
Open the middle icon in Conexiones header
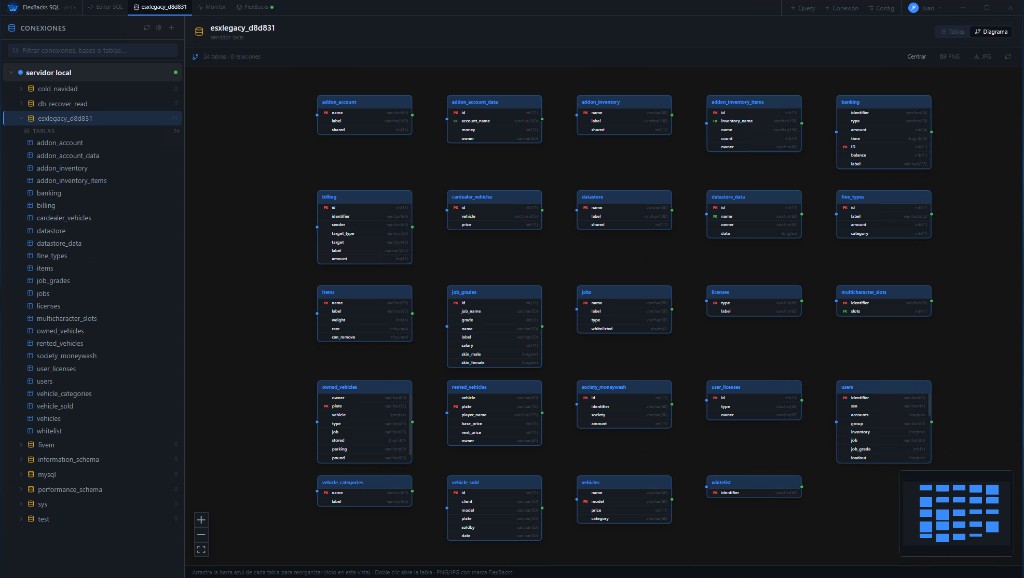[x=159, y=28]
